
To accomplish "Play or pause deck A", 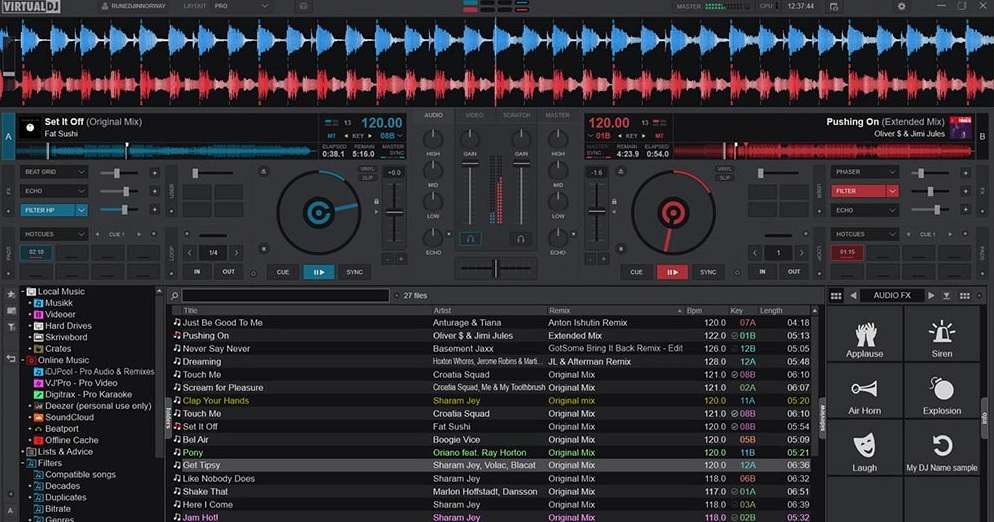I will 319,272.
